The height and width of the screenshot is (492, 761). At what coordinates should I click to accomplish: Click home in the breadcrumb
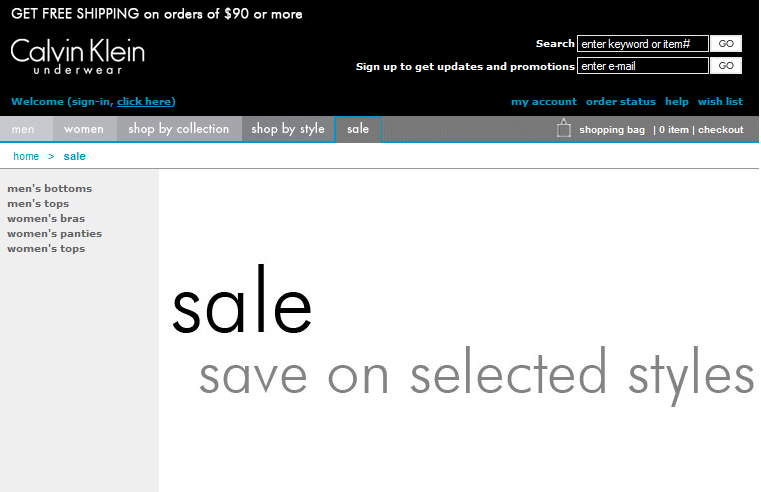click(26, 156)
